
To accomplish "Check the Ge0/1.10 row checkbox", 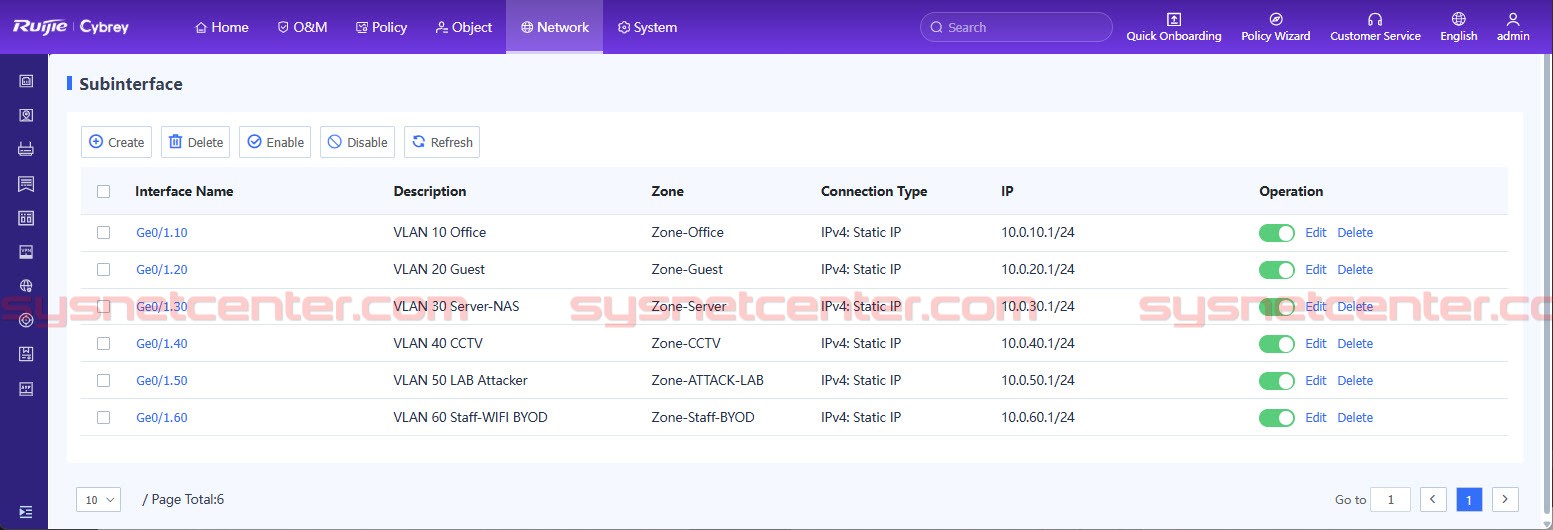I will pyautogui.click(x=103, y=232).
